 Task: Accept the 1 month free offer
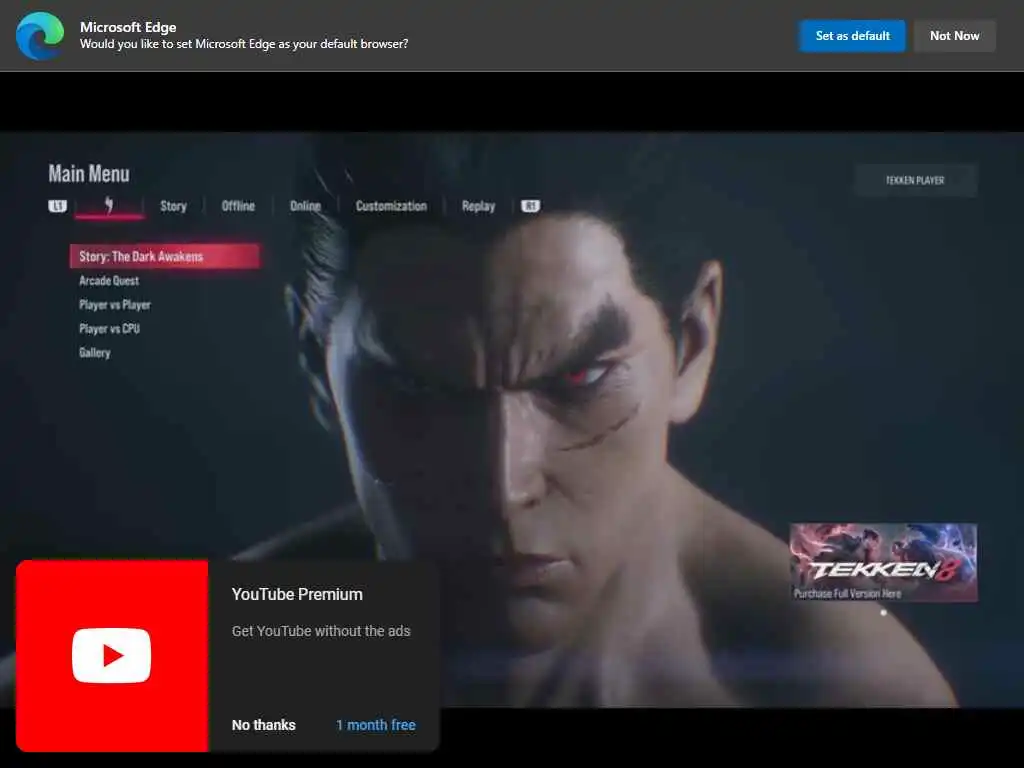click(376, 725)
